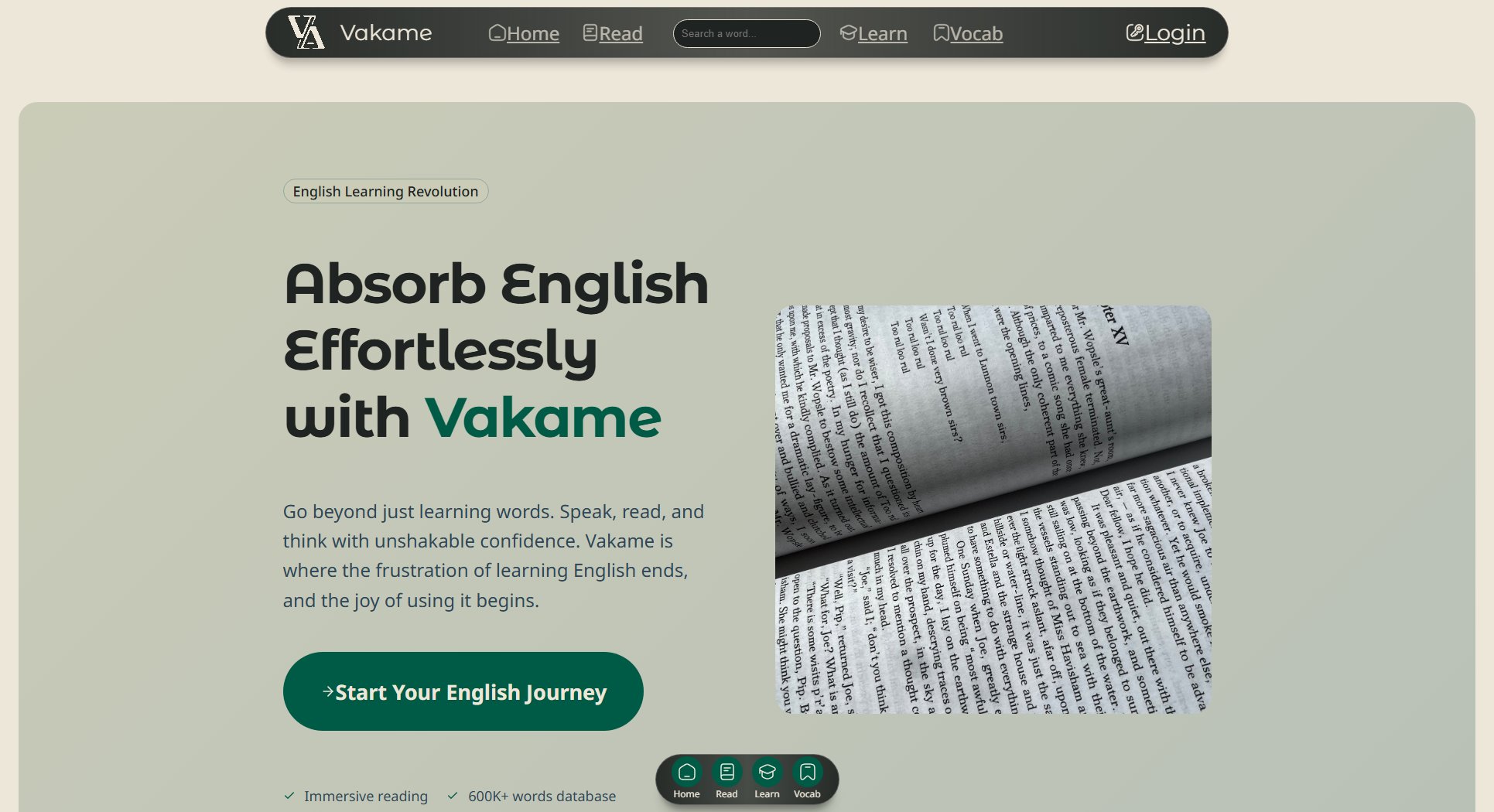Image resolution: width=1494 pixels, height=812 pixels.
Task: Click the checkmark beside Immersive reading
Action: tap(289, 796)
